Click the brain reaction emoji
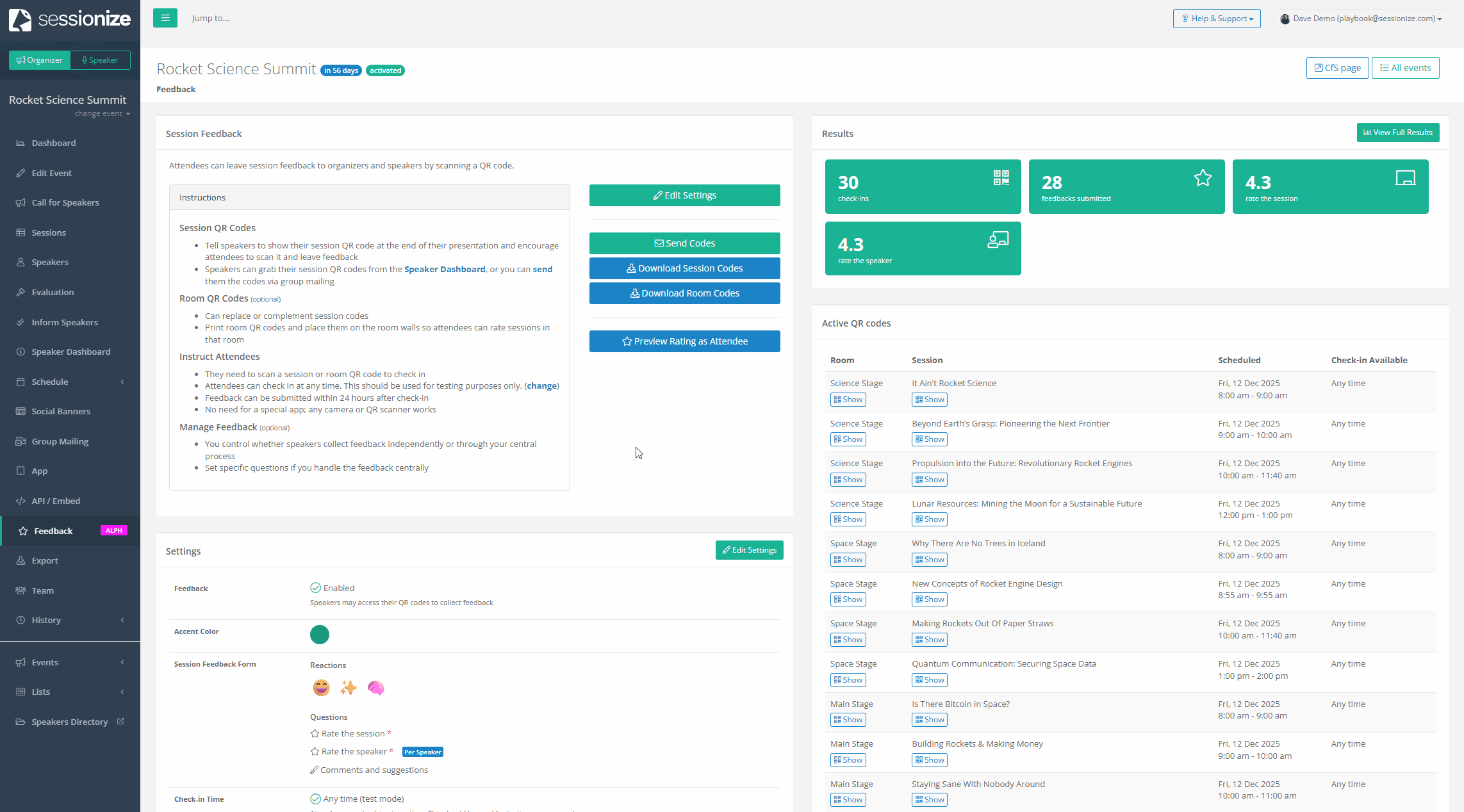Viewport: 1464px width, 812px height. click(376, 688)
